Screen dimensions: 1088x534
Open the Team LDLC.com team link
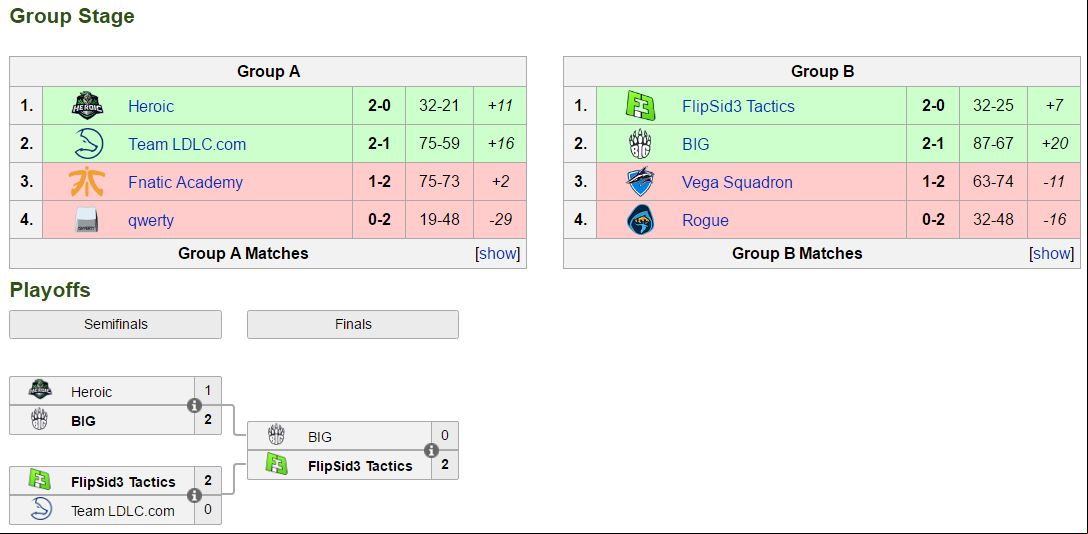click(x=187, y=144)
